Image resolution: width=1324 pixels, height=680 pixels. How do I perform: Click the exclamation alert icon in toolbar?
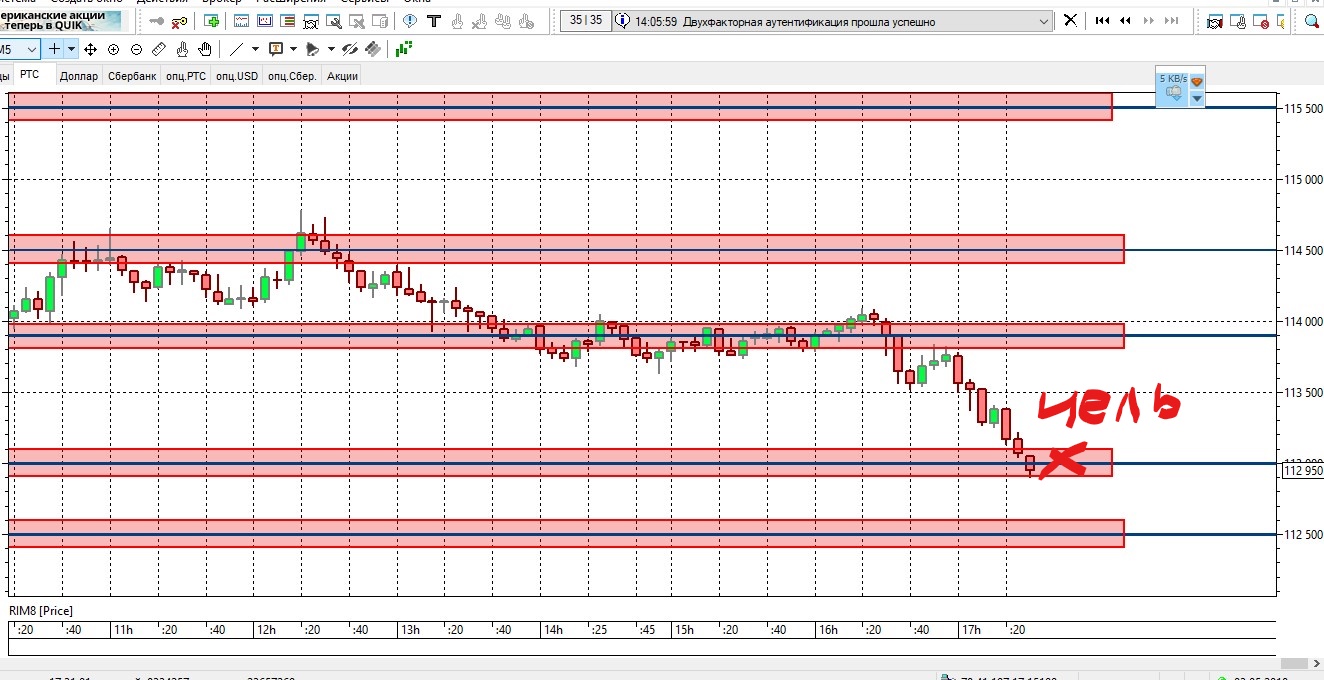pyautogui.click(x=410, y=21)
